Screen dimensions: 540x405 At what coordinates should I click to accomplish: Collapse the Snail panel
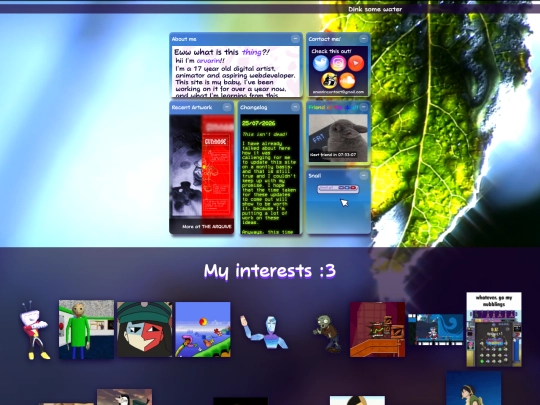[x=364, y=176]
